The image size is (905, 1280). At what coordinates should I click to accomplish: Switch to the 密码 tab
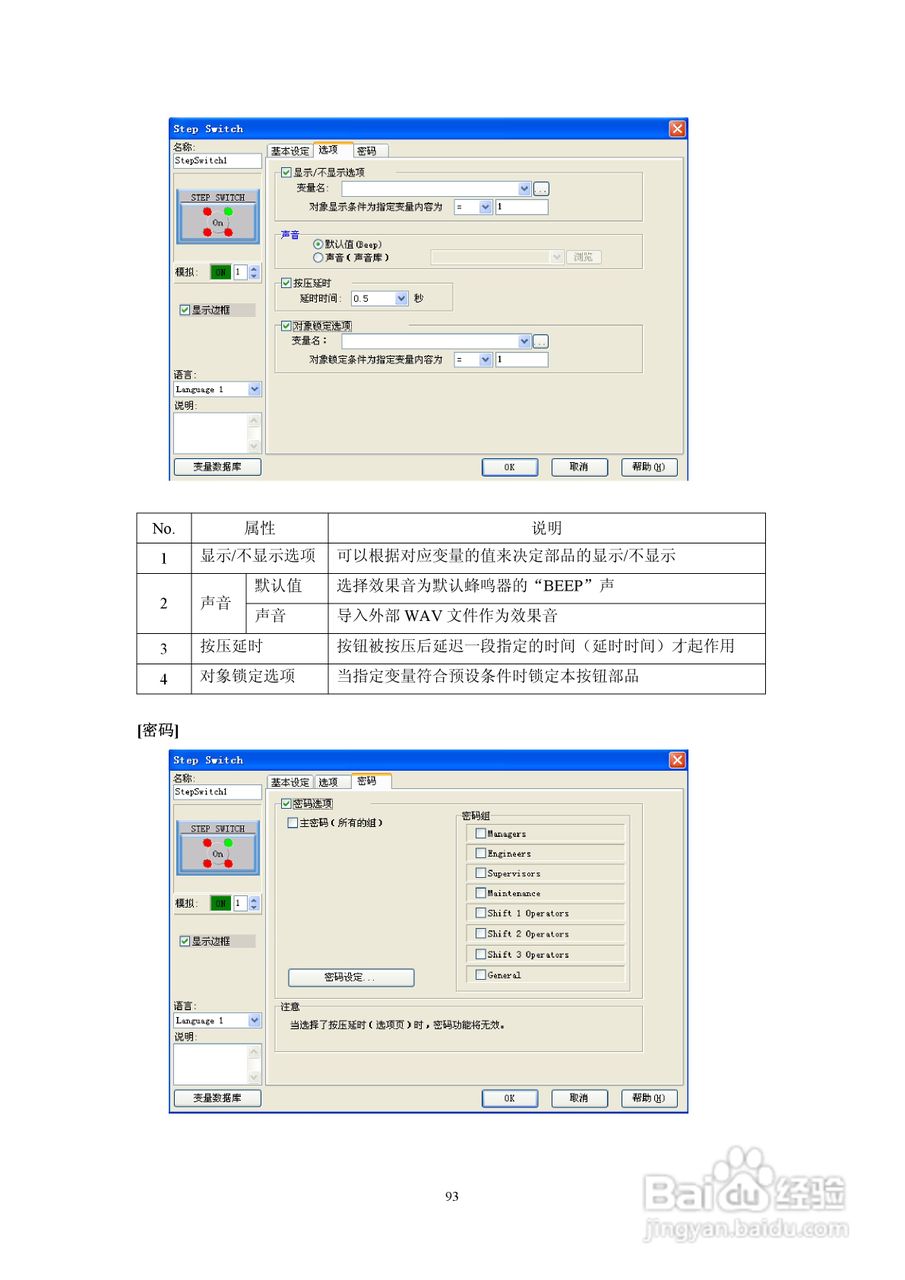coord(369,150)
